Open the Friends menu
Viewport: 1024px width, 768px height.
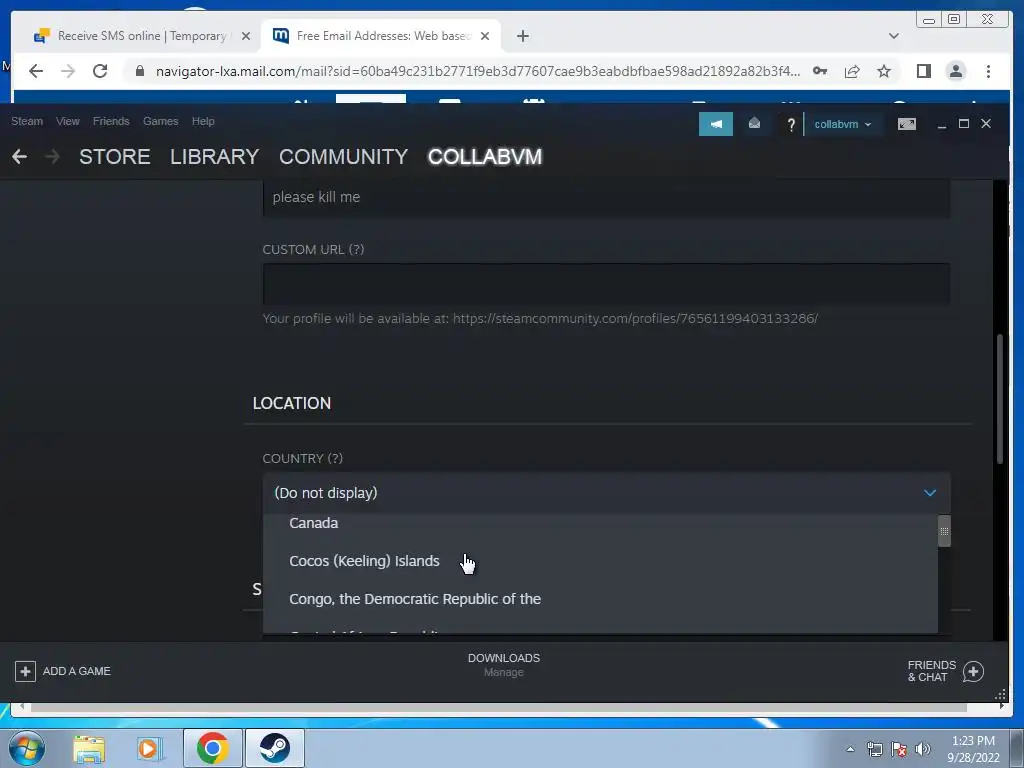(111, 121)
